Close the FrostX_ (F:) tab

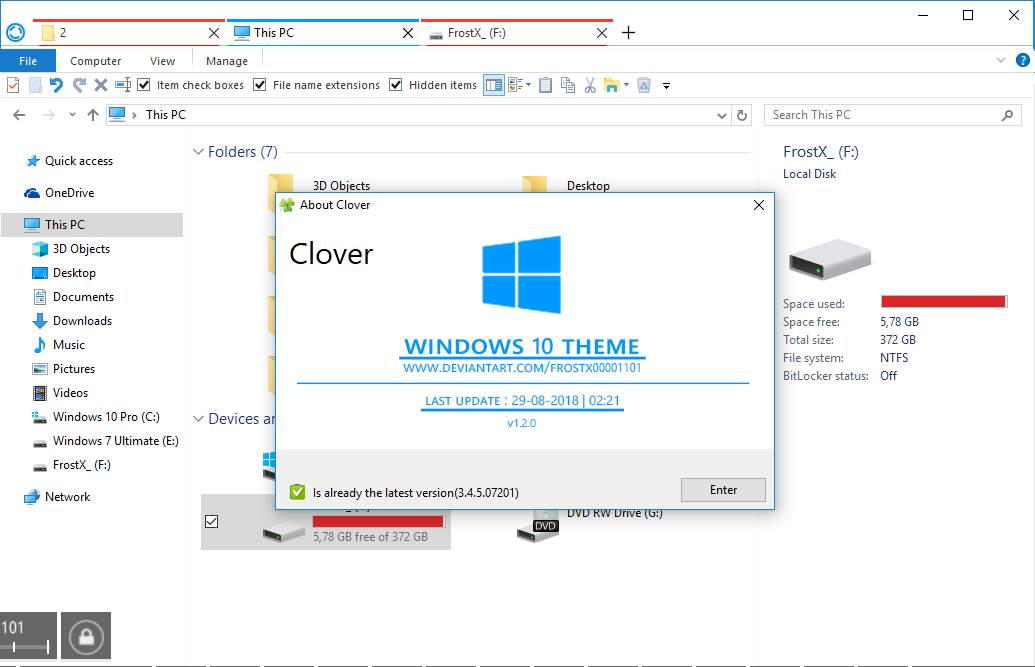601,33
